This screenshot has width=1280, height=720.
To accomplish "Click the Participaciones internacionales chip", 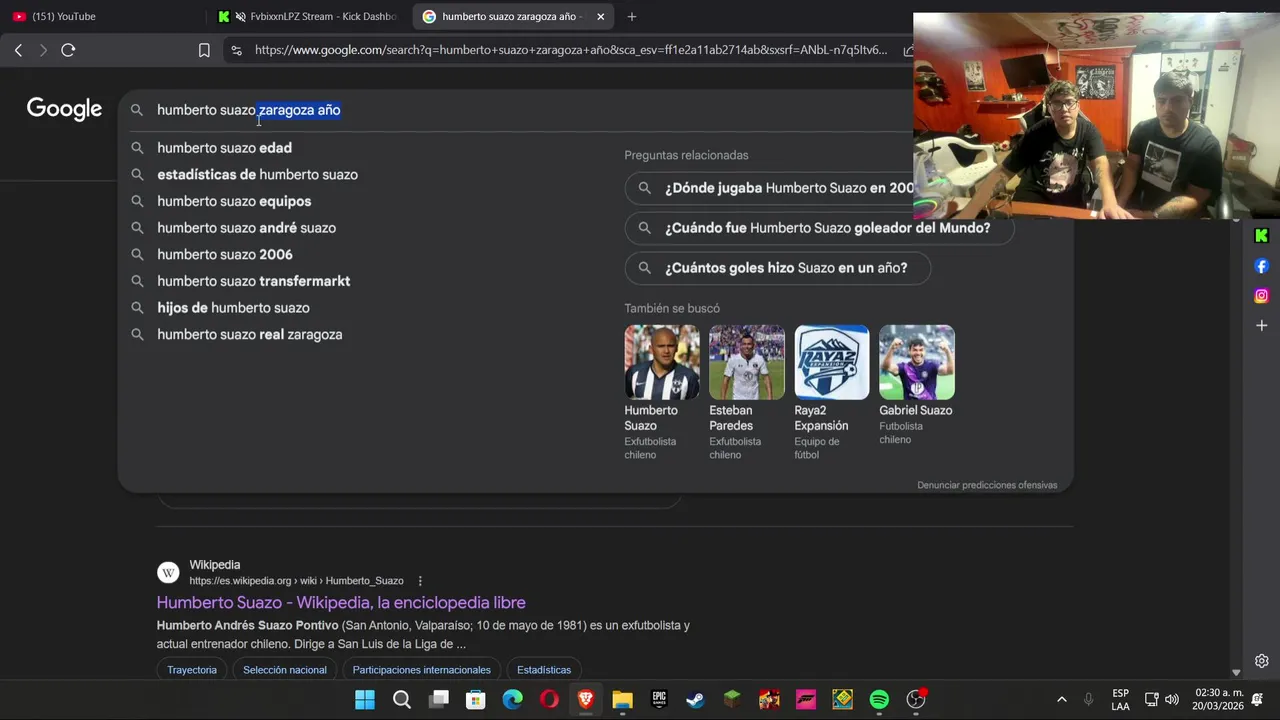I will (422, 670).
